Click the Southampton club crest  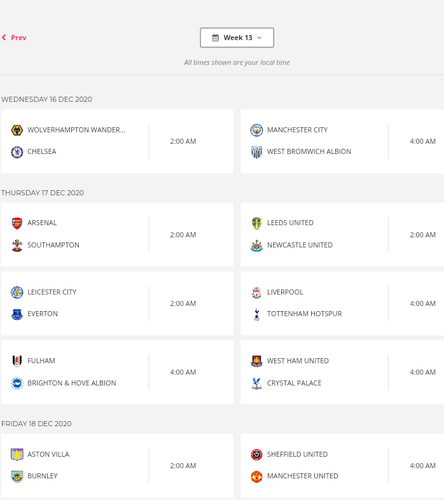click(17, 245)
